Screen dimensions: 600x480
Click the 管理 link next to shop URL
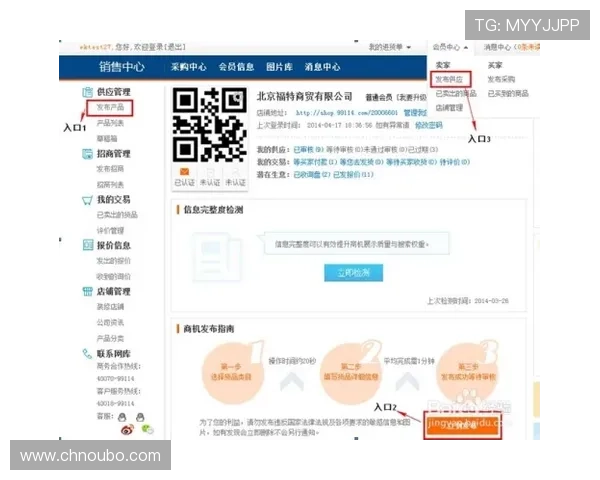(415, 113)
